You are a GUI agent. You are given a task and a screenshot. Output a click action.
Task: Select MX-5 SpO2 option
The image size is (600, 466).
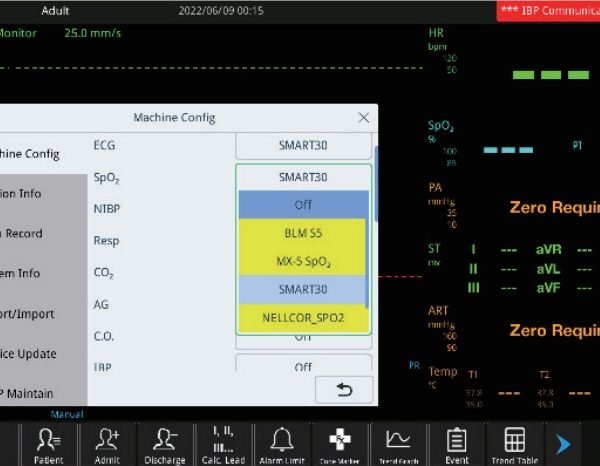pos(303,262)
